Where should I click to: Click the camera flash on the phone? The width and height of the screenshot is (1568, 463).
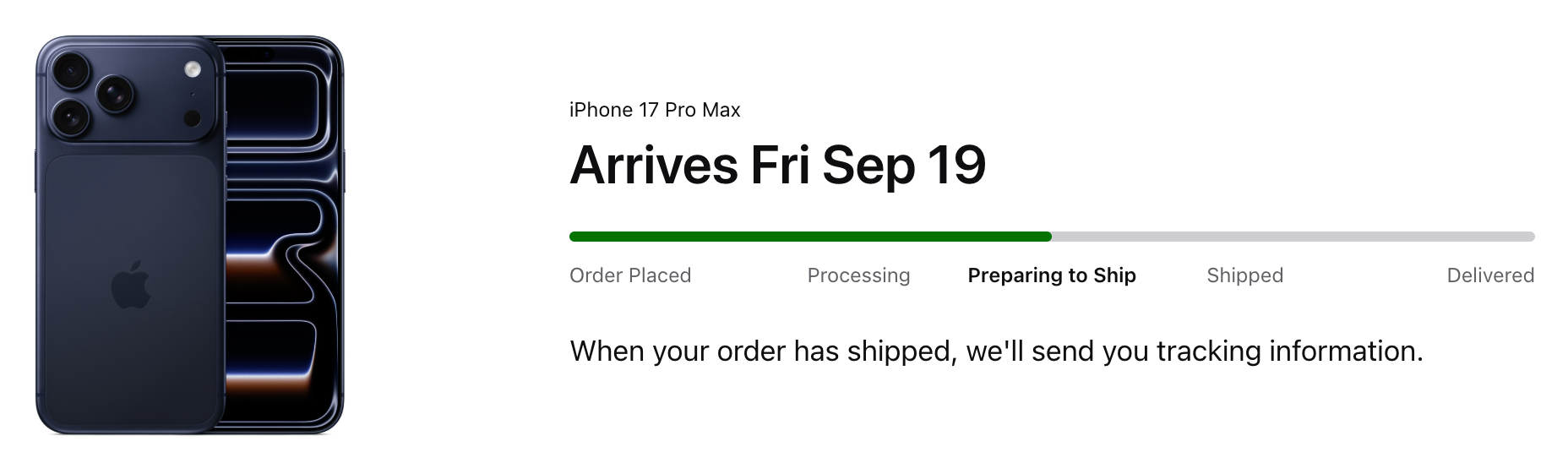click(x=193, y=69)
